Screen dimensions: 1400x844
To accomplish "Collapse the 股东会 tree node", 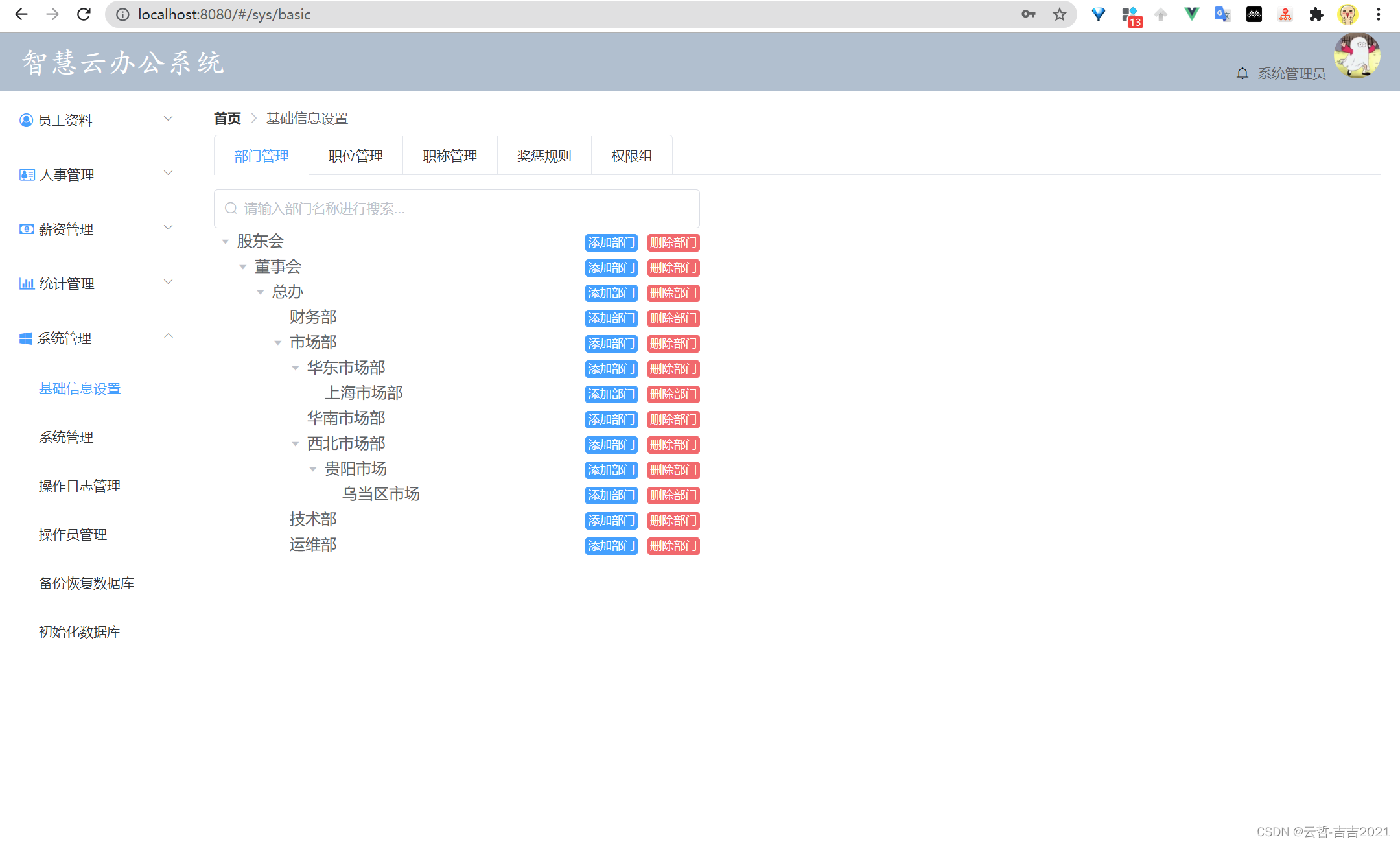I will [226, 242].
